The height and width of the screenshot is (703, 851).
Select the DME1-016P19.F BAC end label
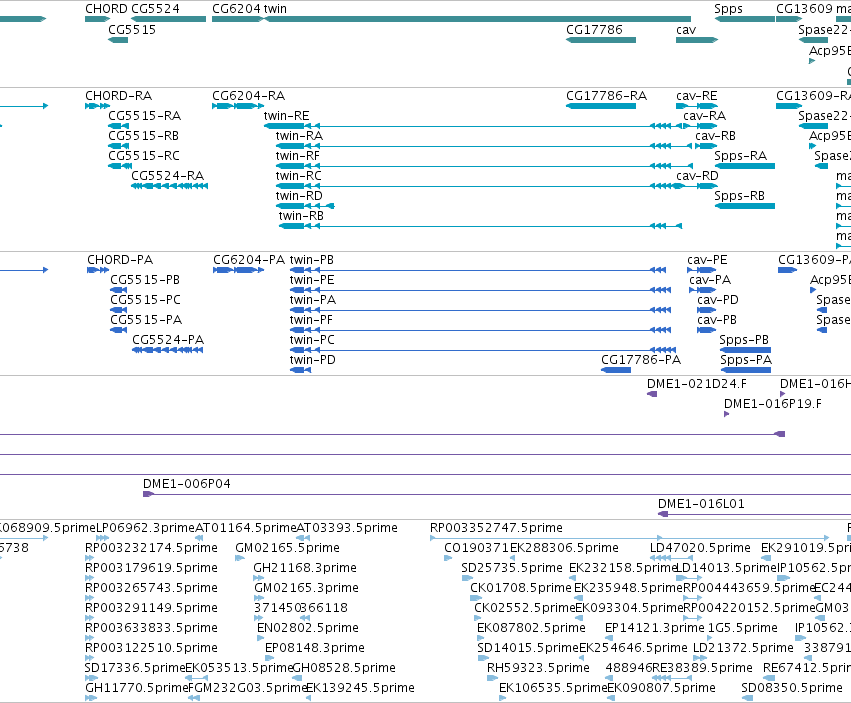773,404
